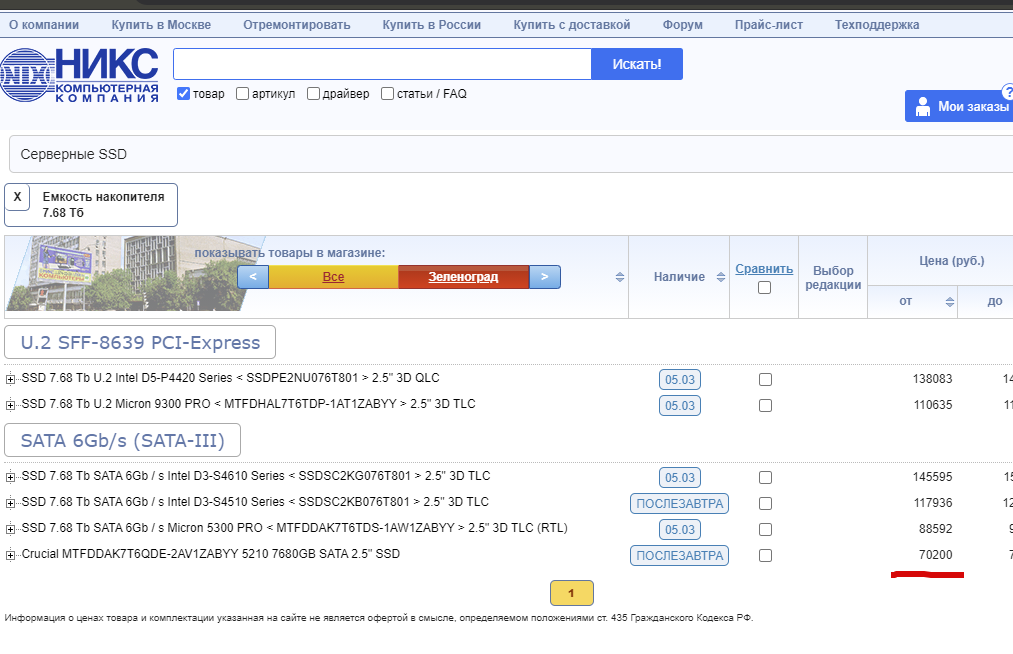Remove the 7.68 Тб capacity filter
Image resolution: width=1013 pixels, height=654 pixels.
(17, 197)
